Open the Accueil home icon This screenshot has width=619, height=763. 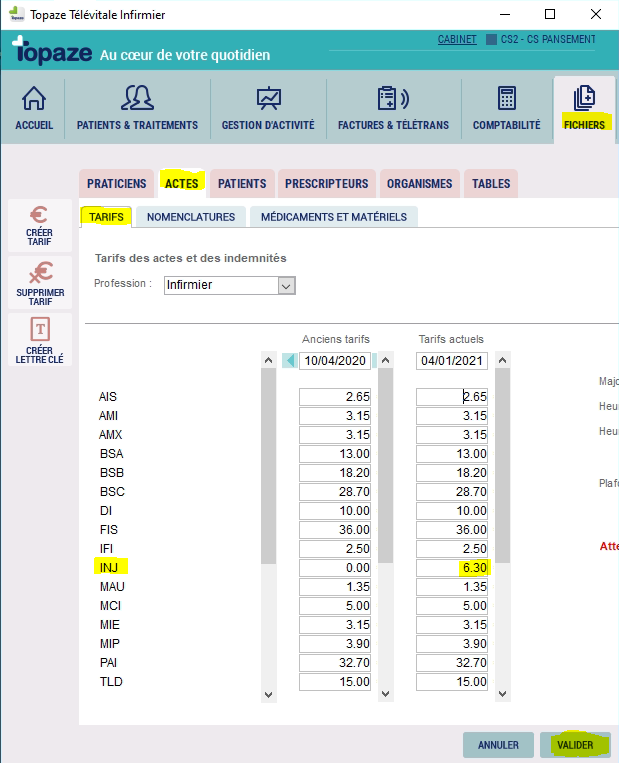[x=34, y=98]
